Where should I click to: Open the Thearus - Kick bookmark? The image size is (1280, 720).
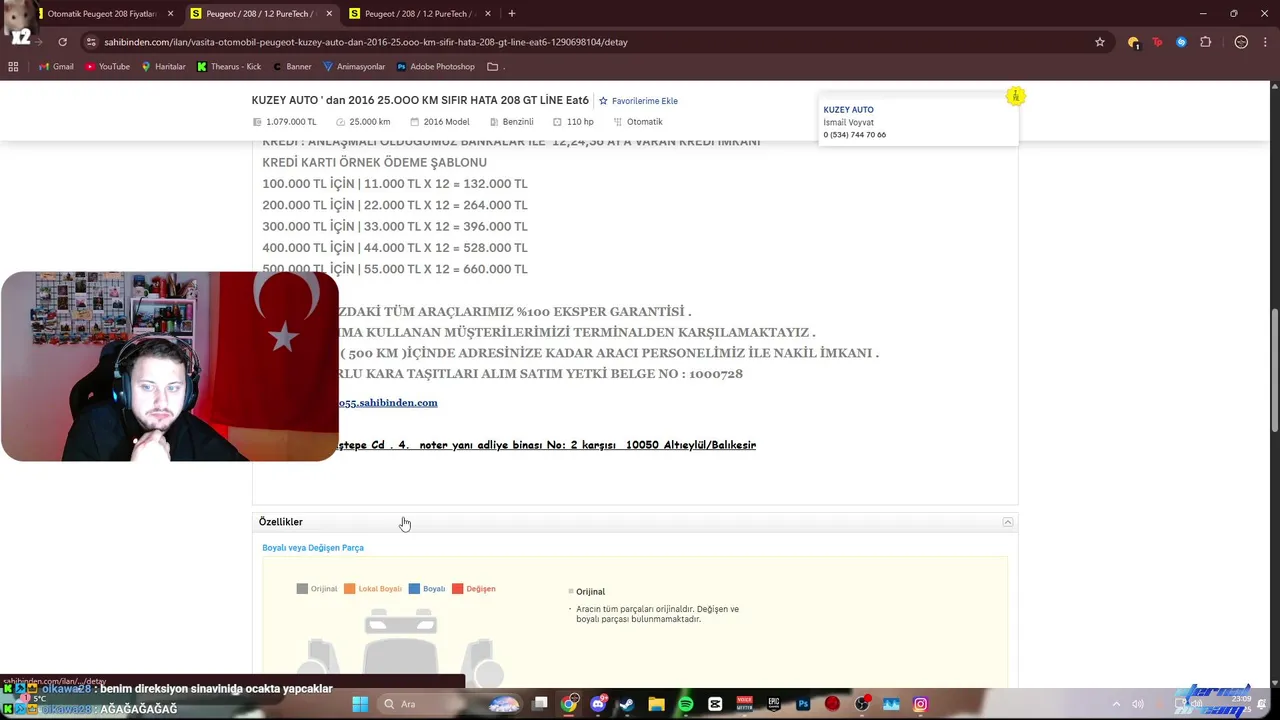pyautogui.click(x=229, y=67)
